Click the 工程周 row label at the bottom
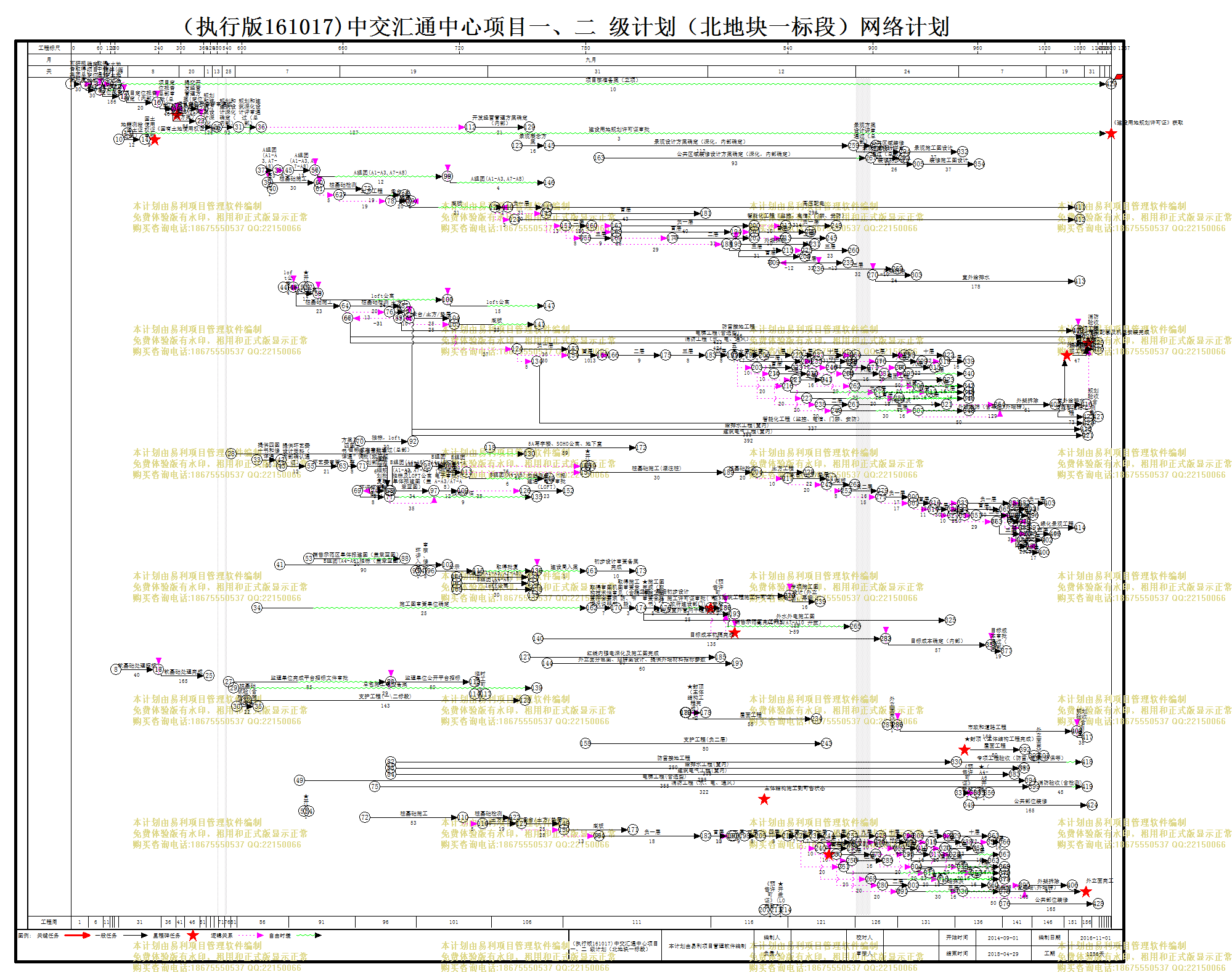The height and width of the screenshot is (972, 1232). click(49, 922)
